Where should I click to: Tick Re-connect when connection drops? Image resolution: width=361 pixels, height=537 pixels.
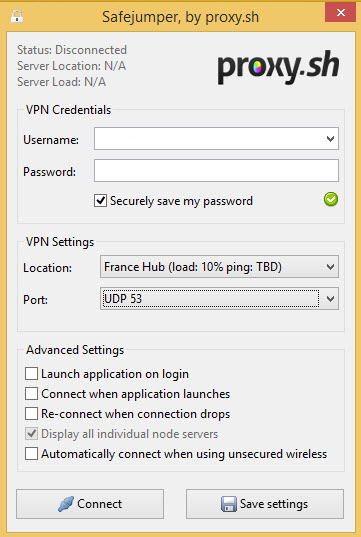(31, 414)
